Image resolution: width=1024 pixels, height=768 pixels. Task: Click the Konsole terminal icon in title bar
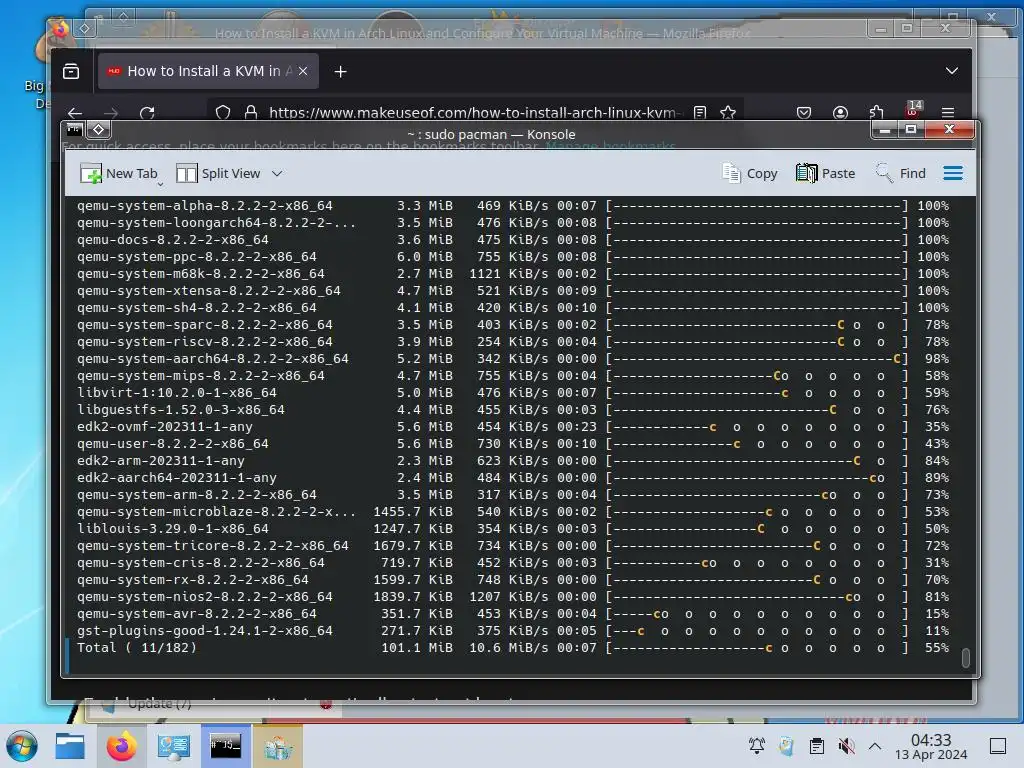pyautogui.click(x=74, y=129)
